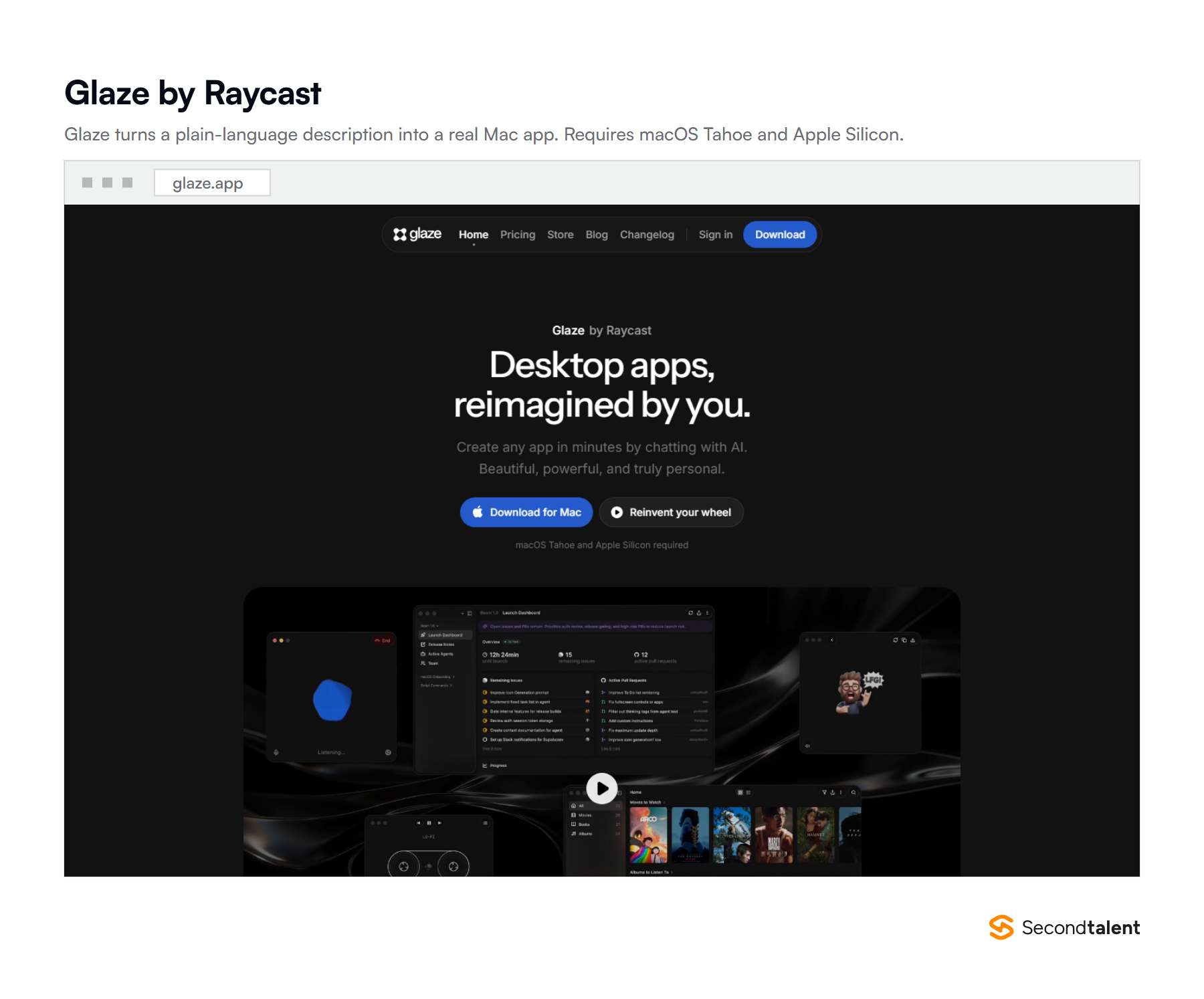Click the copy icon in sticker window
The width and height of the screenshot is (1204, 999).
[x=904, y=640]
